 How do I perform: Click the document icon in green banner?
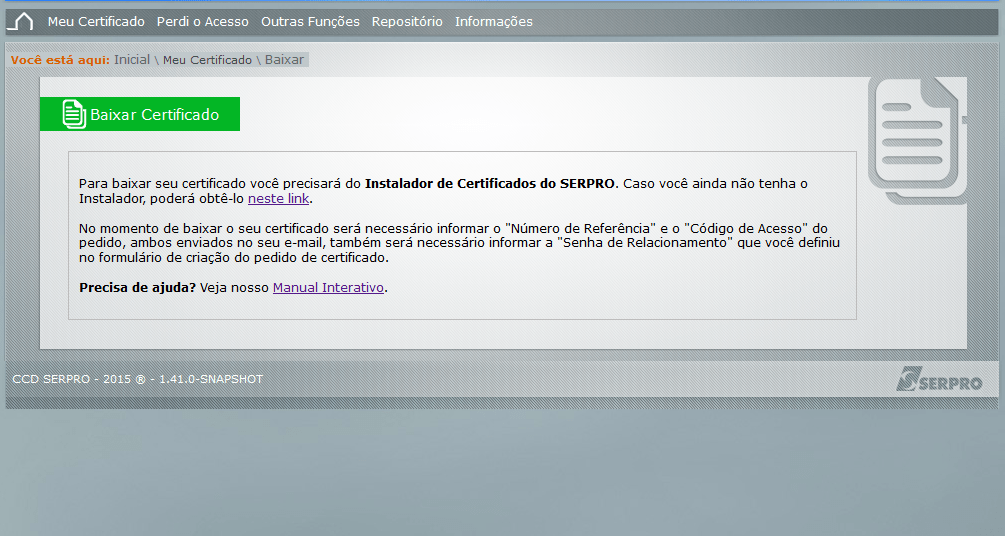74,114
